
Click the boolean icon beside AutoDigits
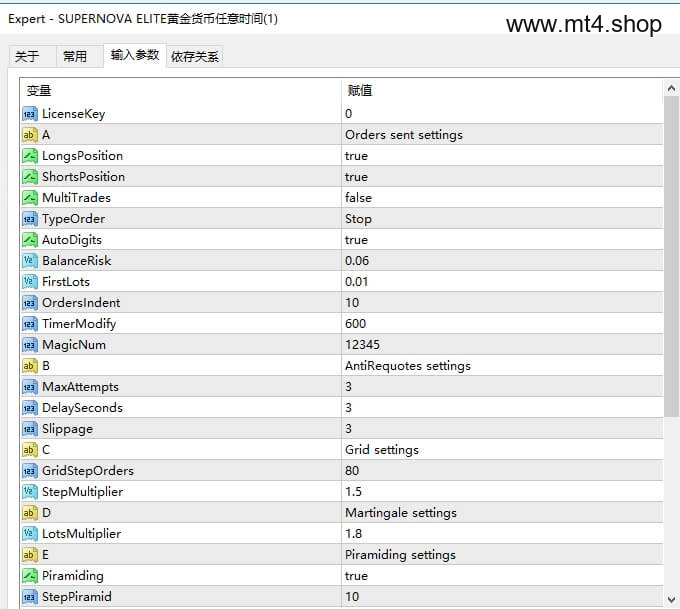pos(29,240)
